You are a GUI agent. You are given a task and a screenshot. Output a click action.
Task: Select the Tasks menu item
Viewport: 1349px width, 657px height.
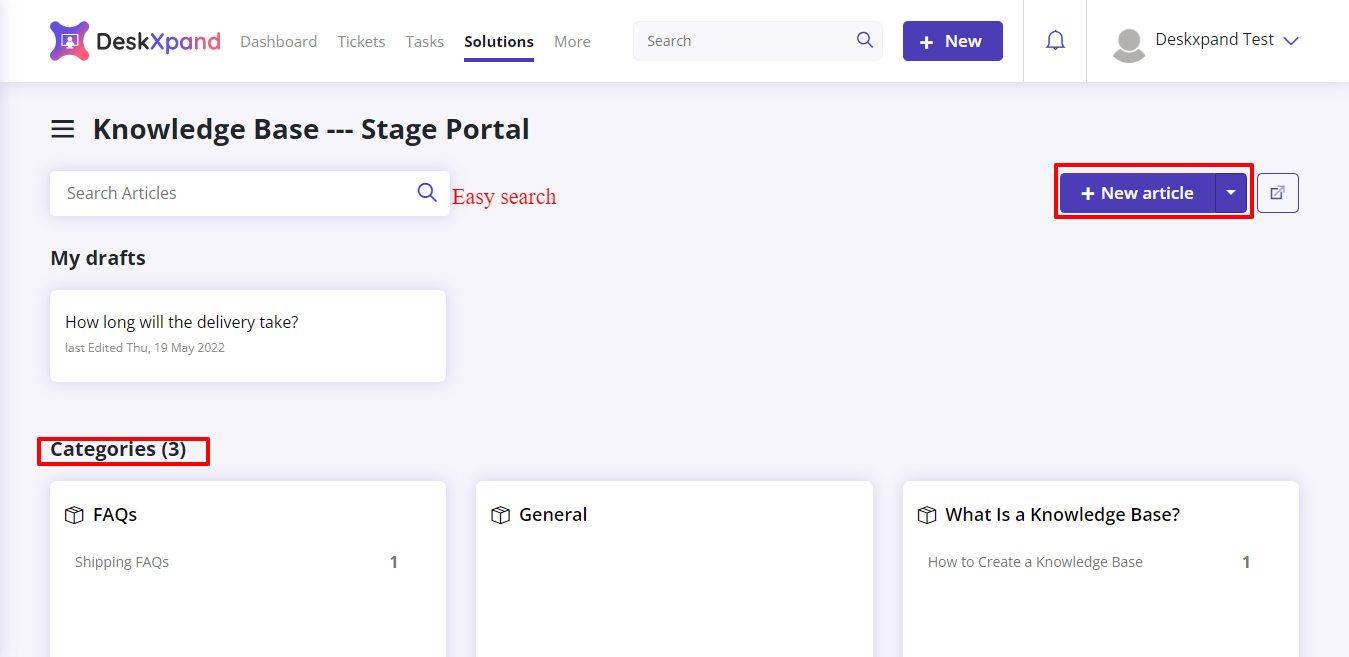424,41
